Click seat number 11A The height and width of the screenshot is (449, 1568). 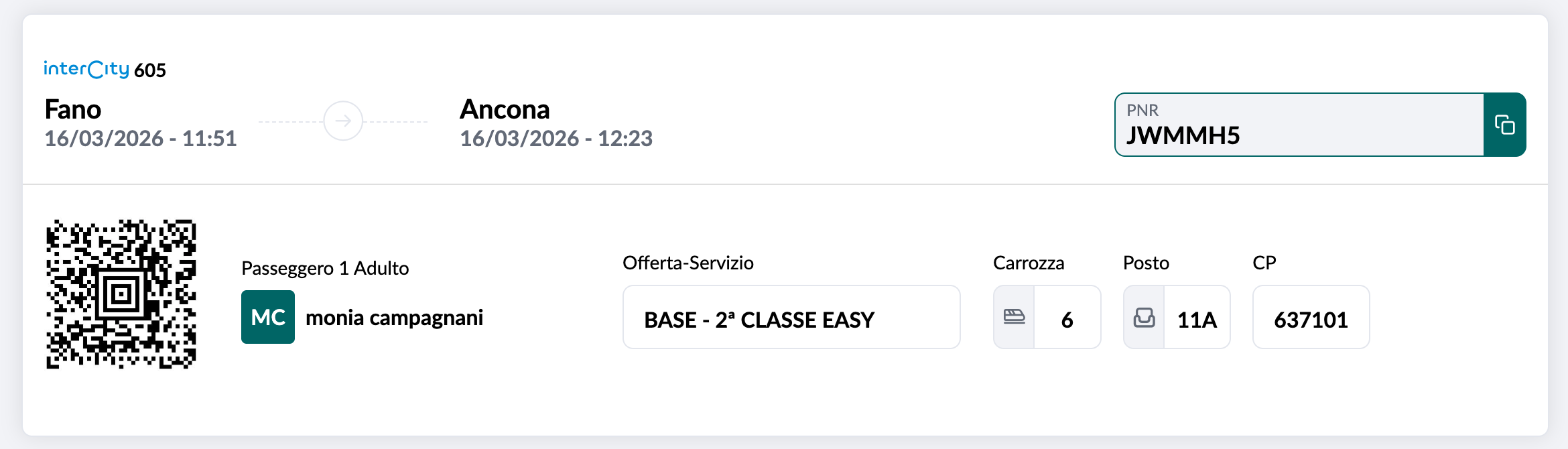(1197, 319)
